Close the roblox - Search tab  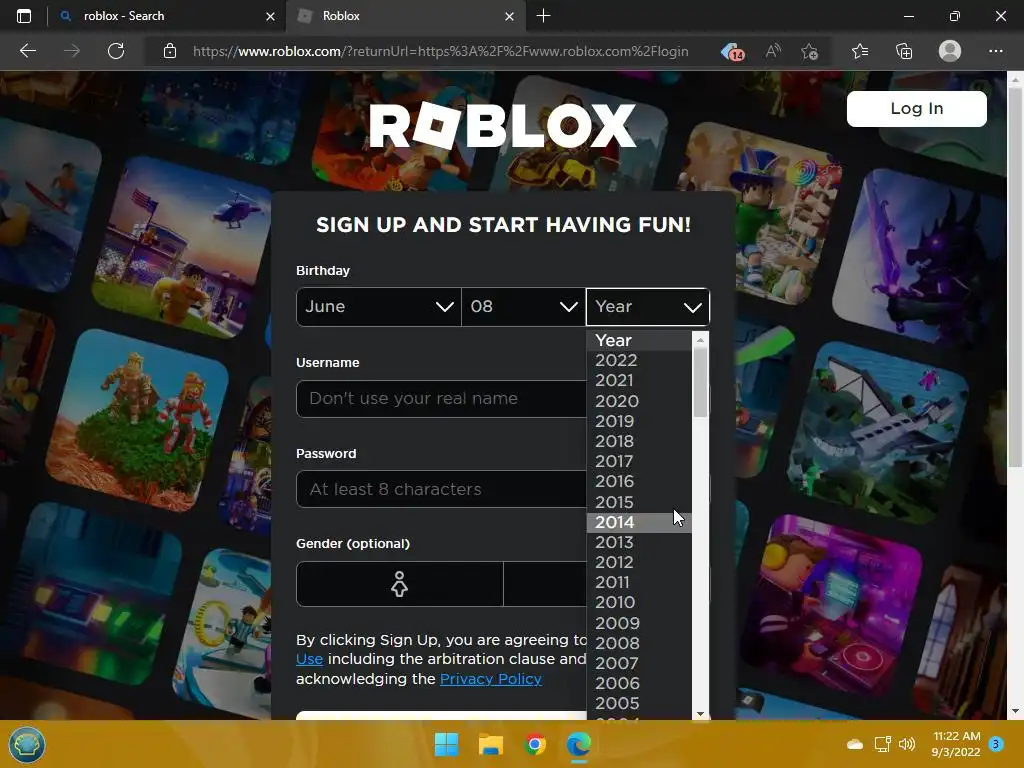pos(270,16)
